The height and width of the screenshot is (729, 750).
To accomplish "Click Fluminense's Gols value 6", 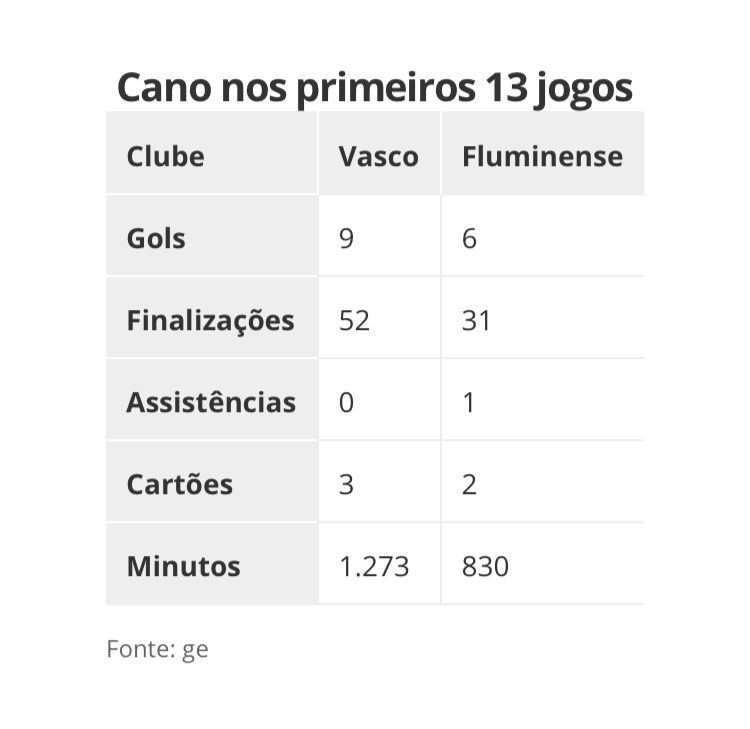I will click(469, 239).
